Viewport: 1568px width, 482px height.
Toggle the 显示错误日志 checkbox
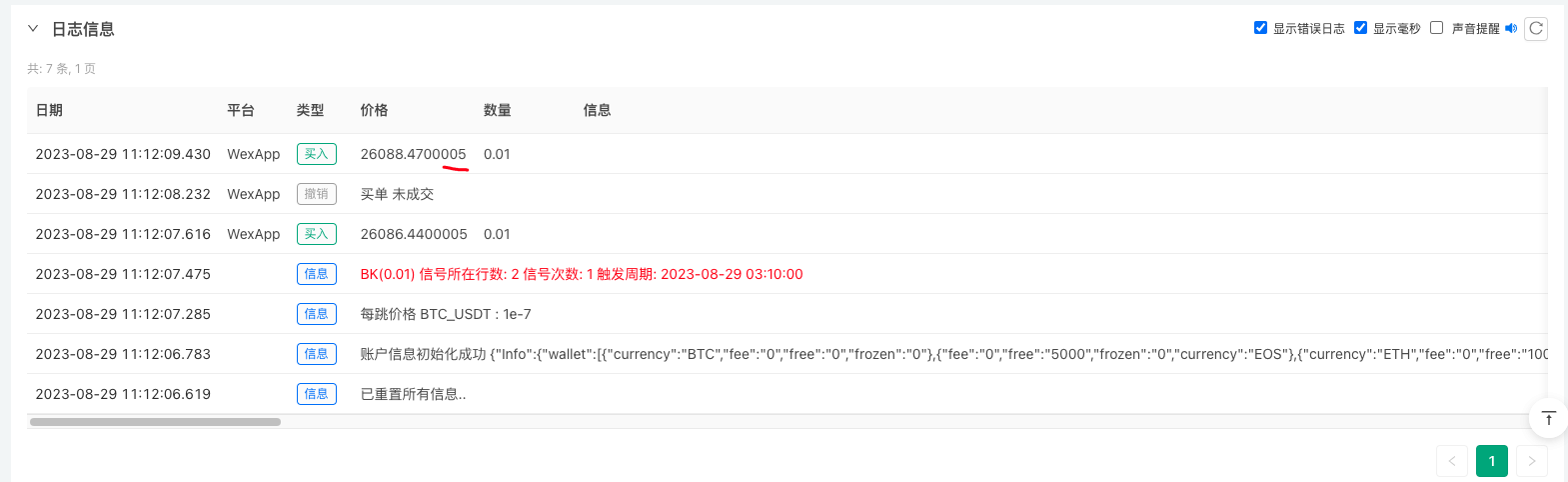[x=1261, y=28]
